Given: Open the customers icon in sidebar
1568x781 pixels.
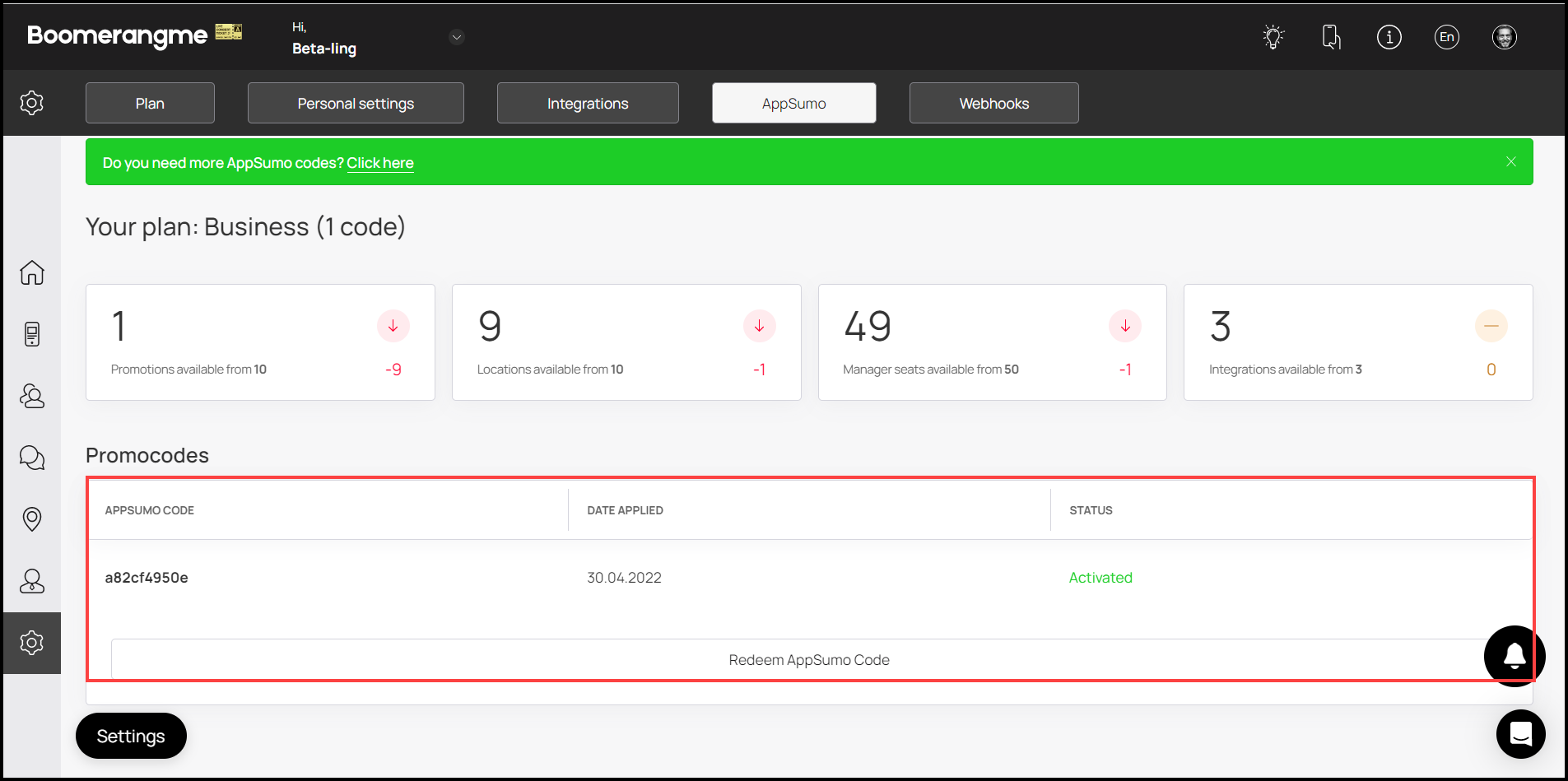Looking at the screenshot, I should 32,396.
